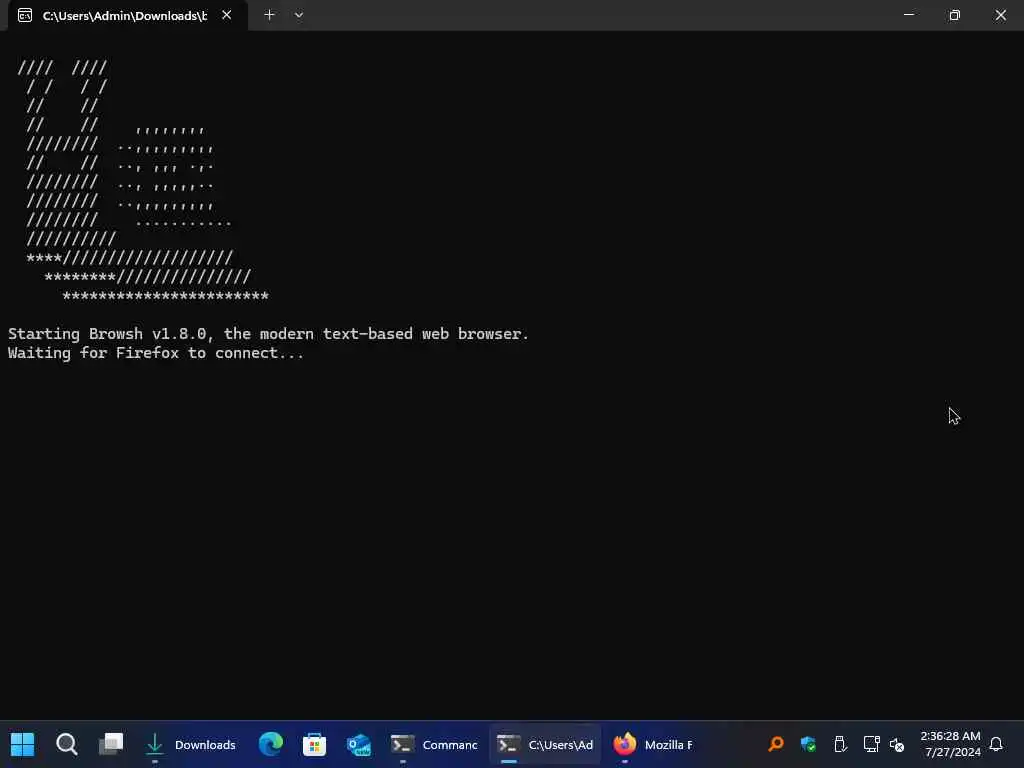This screenshot has width=1024, height=768.
Task: Open a new terminal tab with the plus button
Action: pos(269,15)
